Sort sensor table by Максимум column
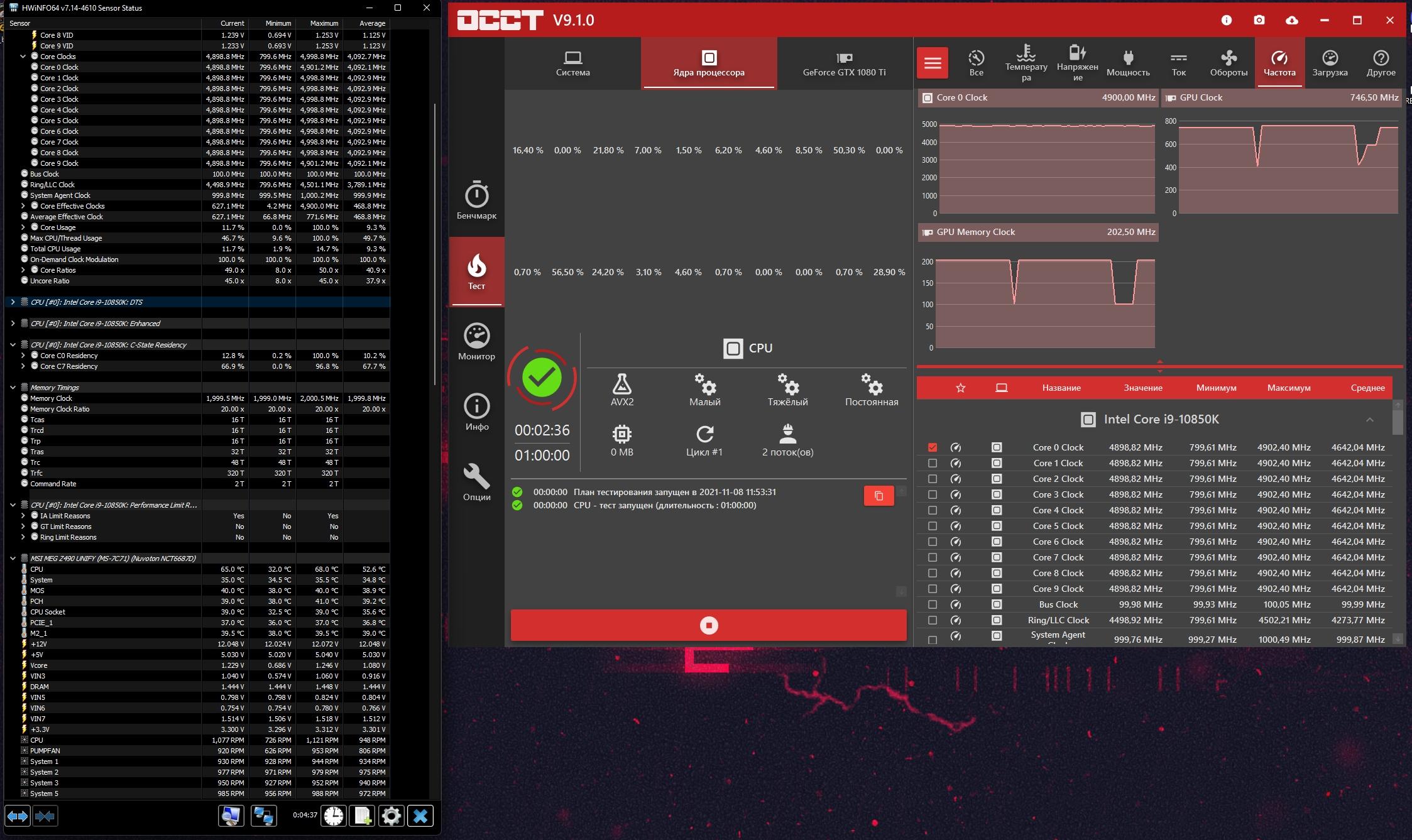1412x840 pixels. (1289, 388)
